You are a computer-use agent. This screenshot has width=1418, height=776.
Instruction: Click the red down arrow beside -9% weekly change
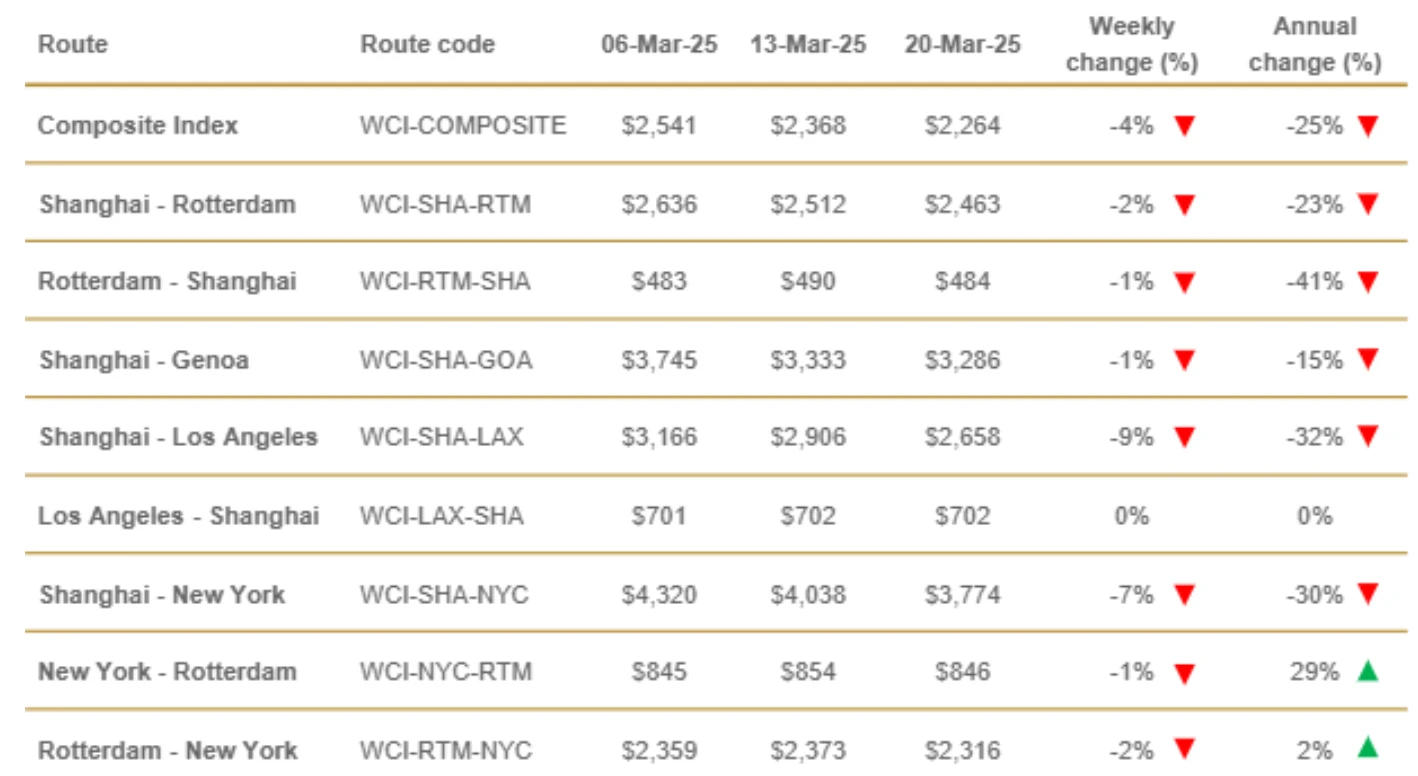pyautogui.click(x=1184, y=438)
